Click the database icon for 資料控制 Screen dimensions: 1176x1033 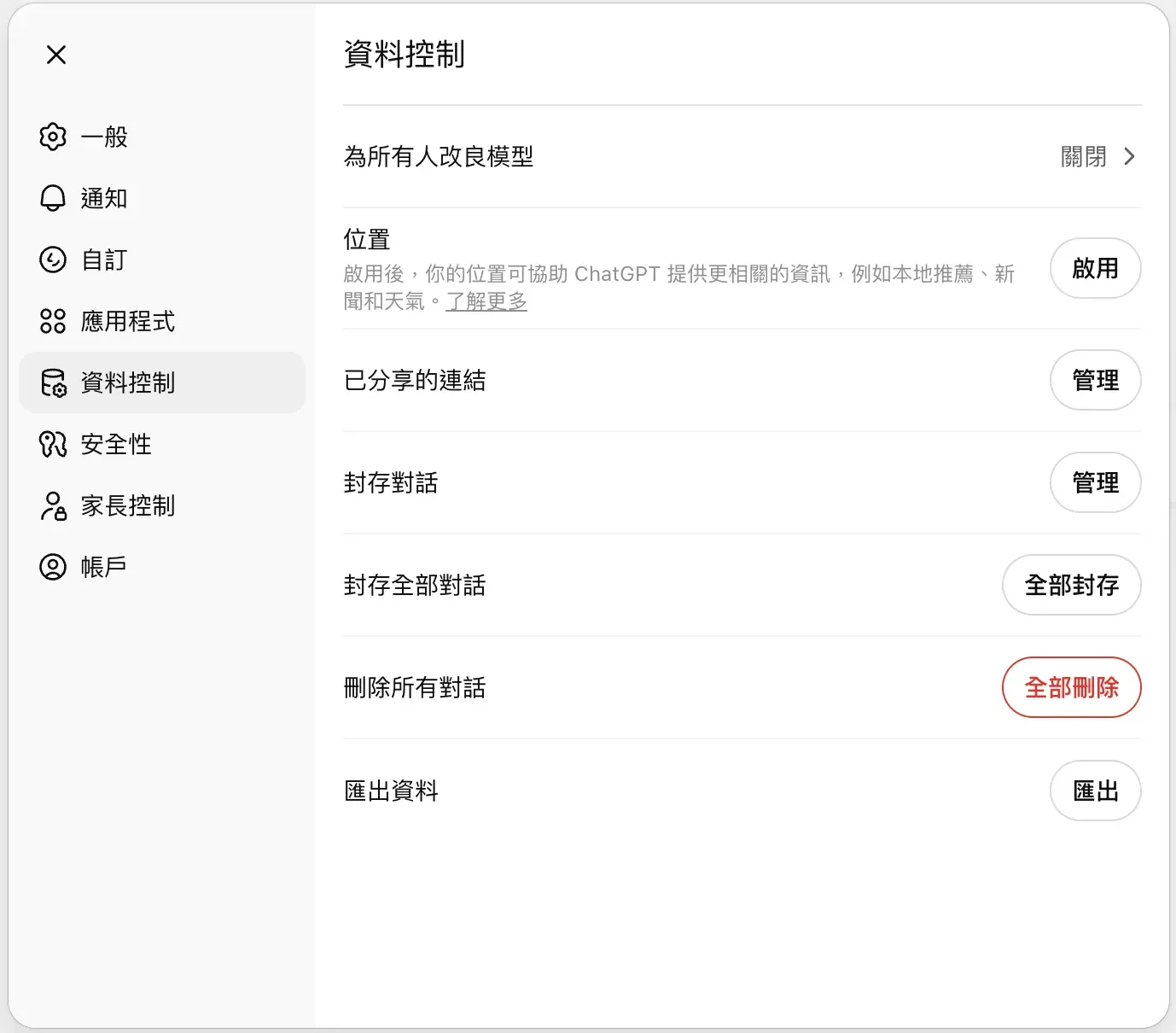pos(53,382)
